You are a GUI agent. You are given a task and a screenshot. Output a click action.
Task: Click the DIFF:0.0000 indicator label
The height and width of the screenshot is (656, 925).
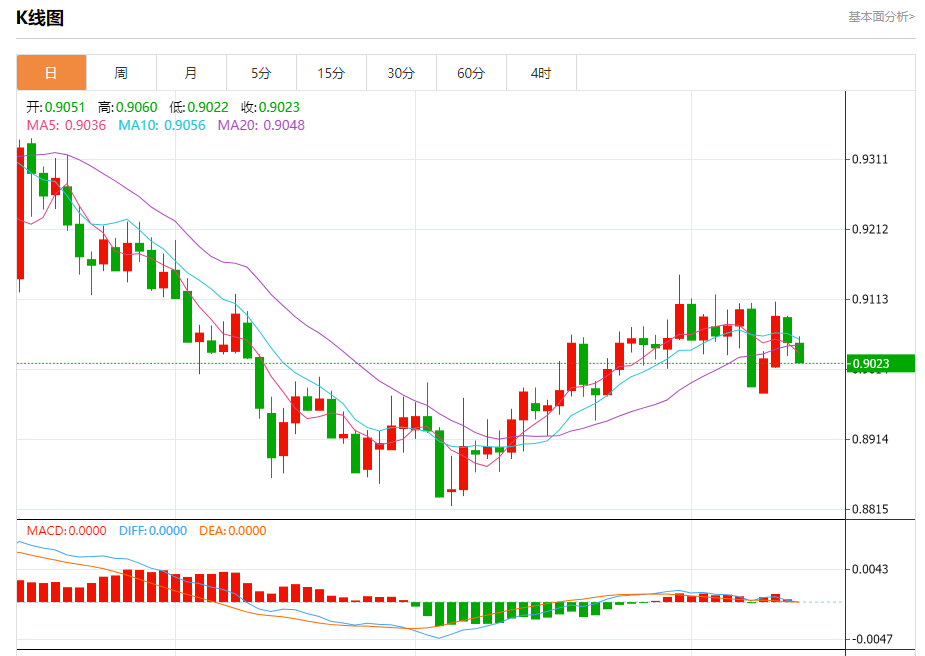[153, 530]
